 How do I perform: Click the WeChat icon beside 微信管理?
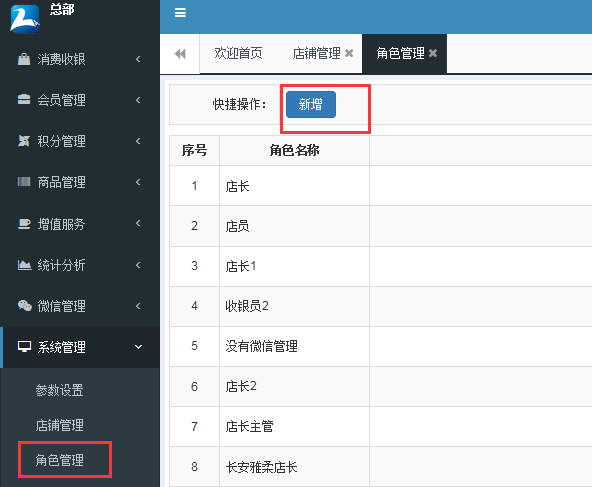(25, 306)
